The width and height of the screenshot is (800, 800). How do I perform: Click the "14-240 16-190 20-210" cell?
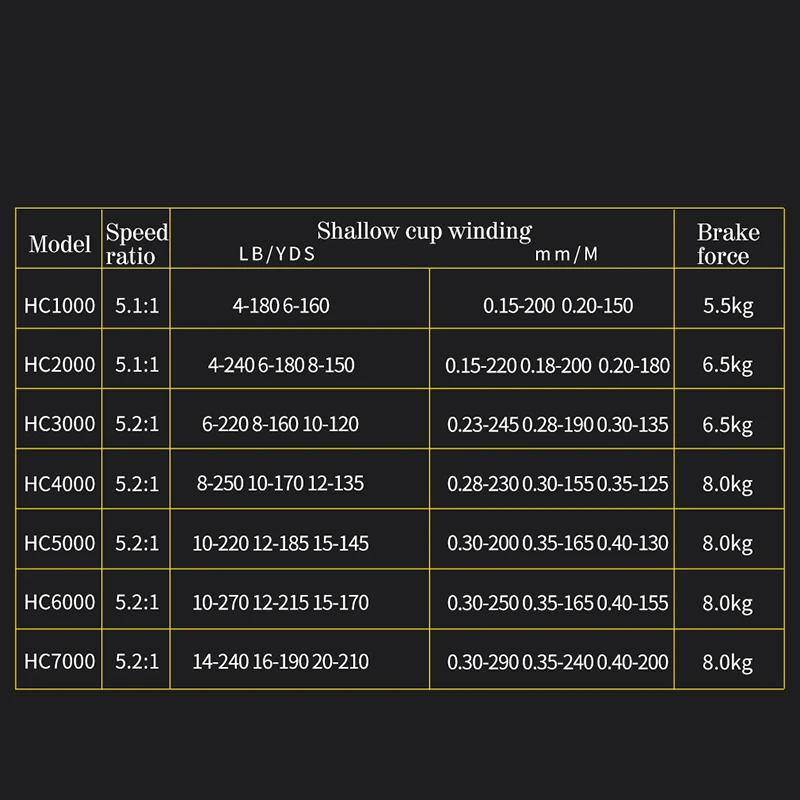[x=280, y=662]
